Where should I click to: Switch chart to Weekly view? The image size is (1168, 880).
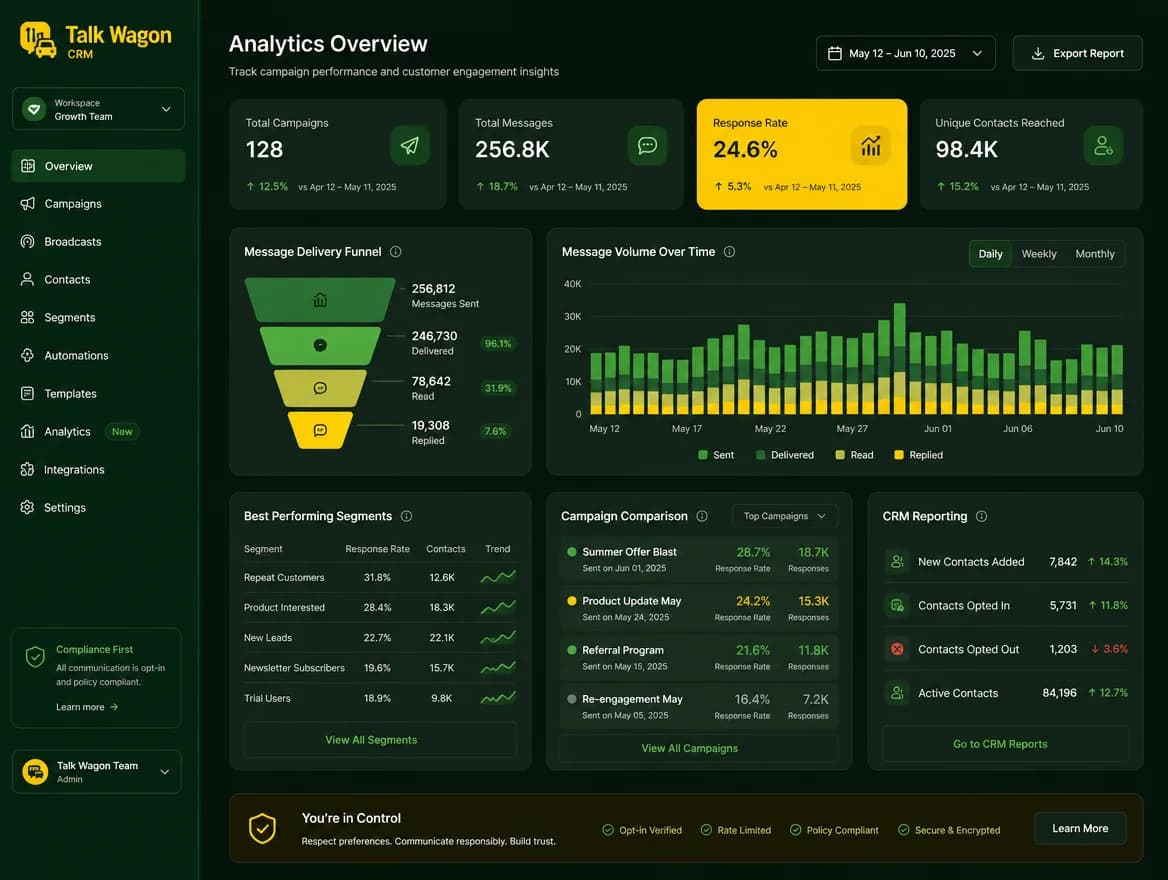(1038, 254)
